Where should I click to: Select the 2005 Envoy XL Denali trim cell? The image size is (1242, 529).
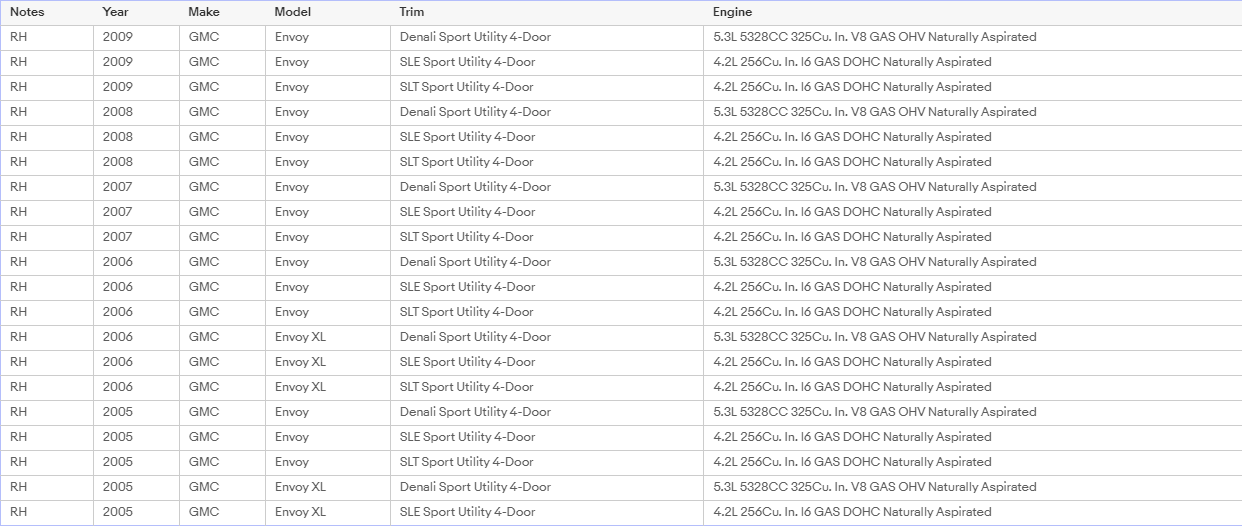point(547,487)
